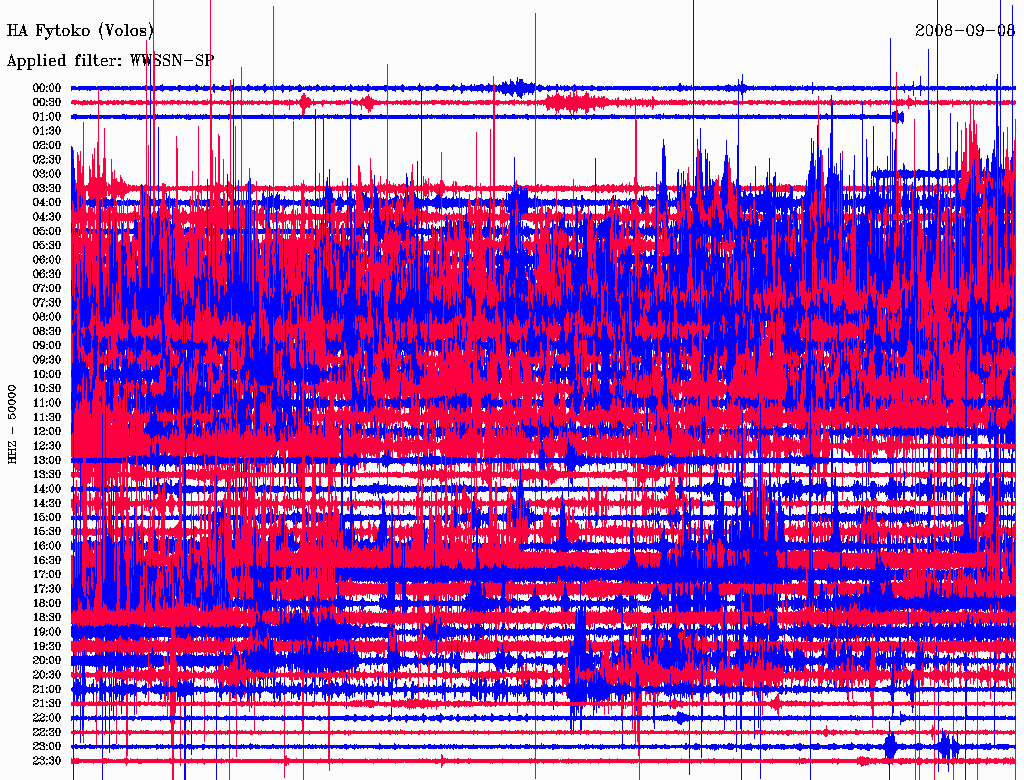Click the 22:00 time label
The width and height of the screenshot is (1024, 780).
coord(47,718)
